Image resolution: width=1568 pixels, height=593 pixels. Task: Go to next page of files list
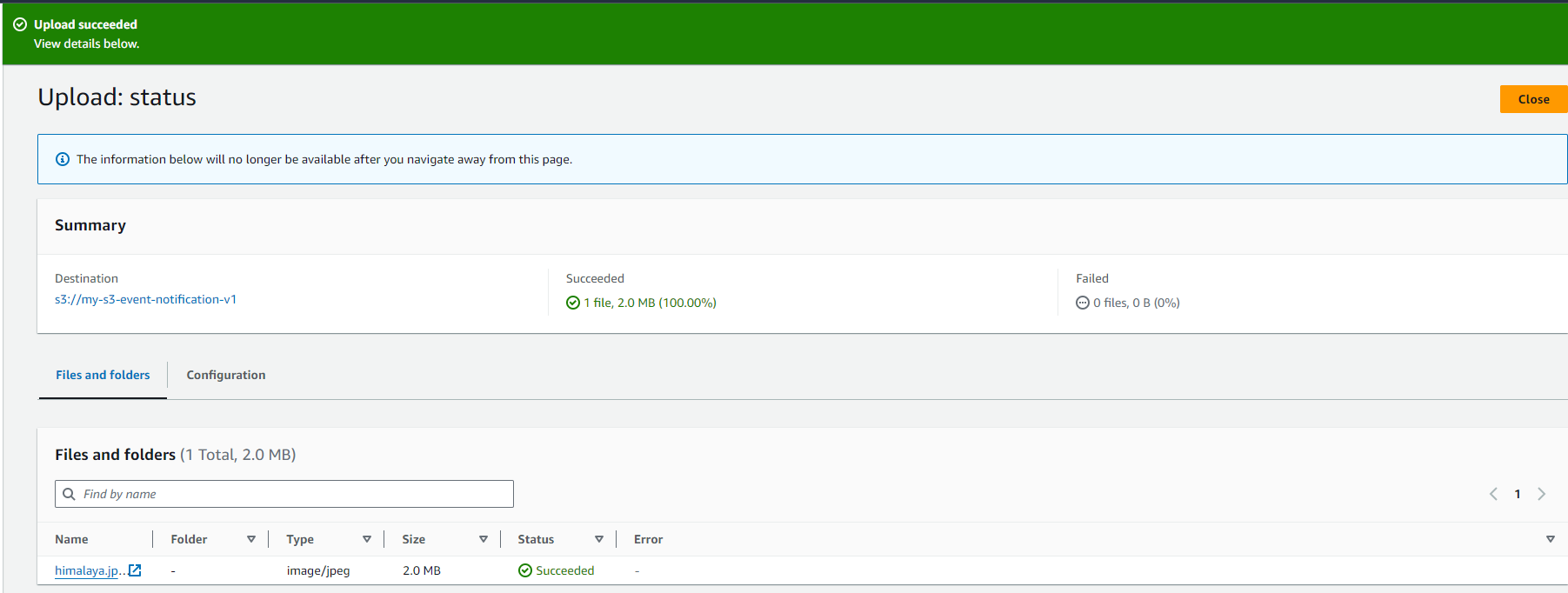point(1542,494)
